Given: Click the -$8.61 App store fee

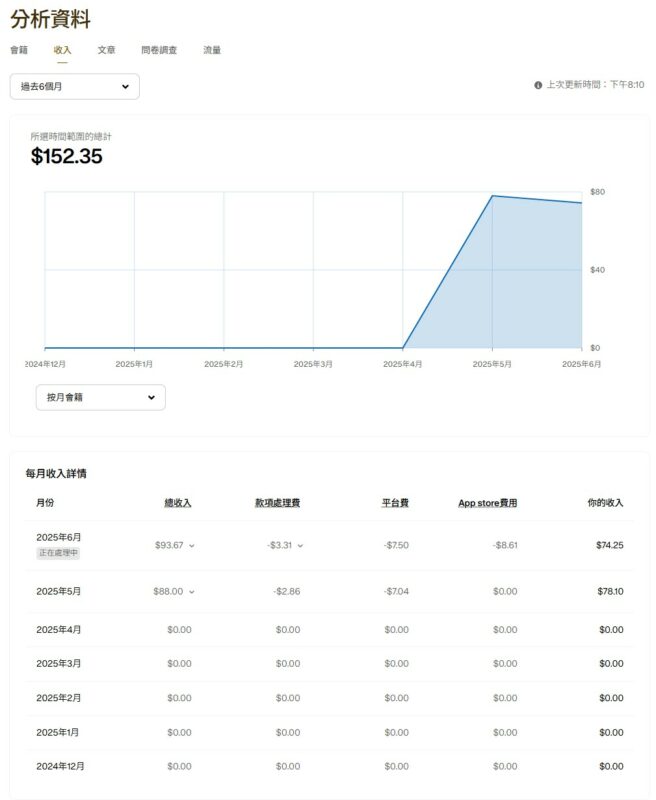Looking at the screenshot, I should [x=505, y=545].
